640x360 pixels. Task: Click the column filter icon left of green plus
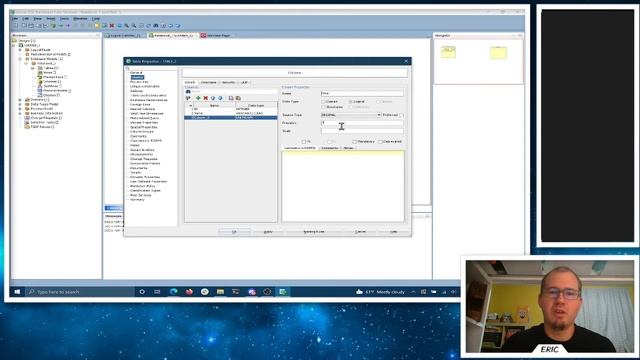(x=188, y=98)
